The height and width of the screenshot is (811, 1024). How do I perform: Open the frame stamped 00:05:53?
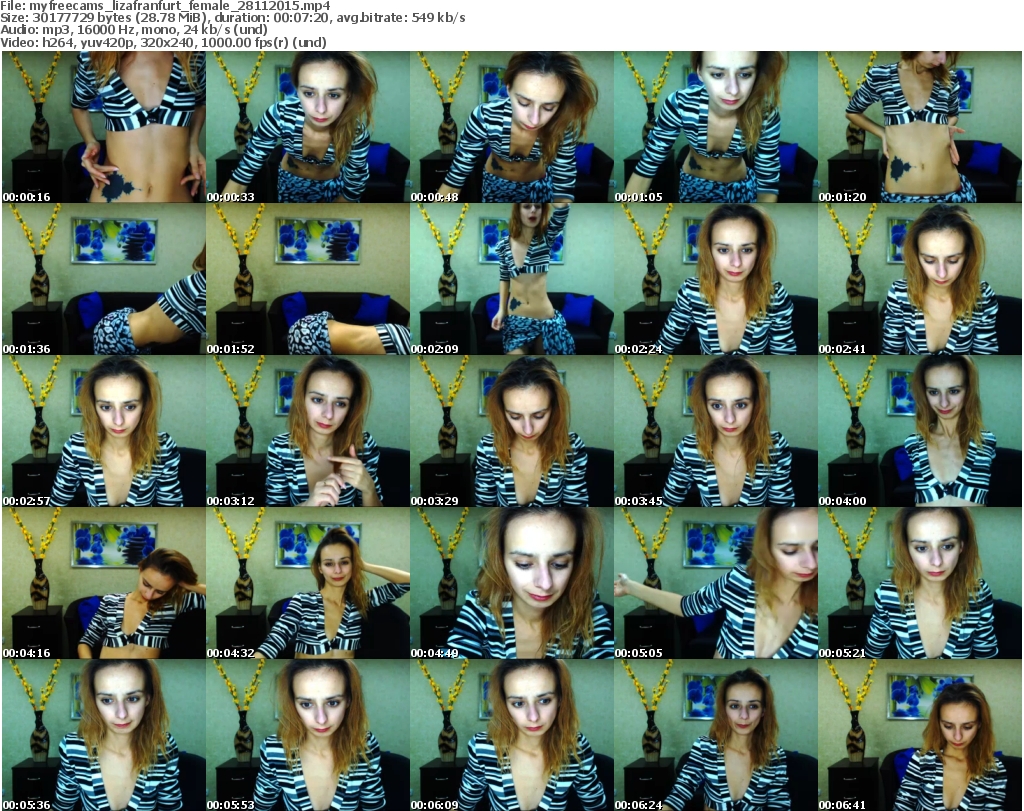pyautogui.click(x=308, y=735)
